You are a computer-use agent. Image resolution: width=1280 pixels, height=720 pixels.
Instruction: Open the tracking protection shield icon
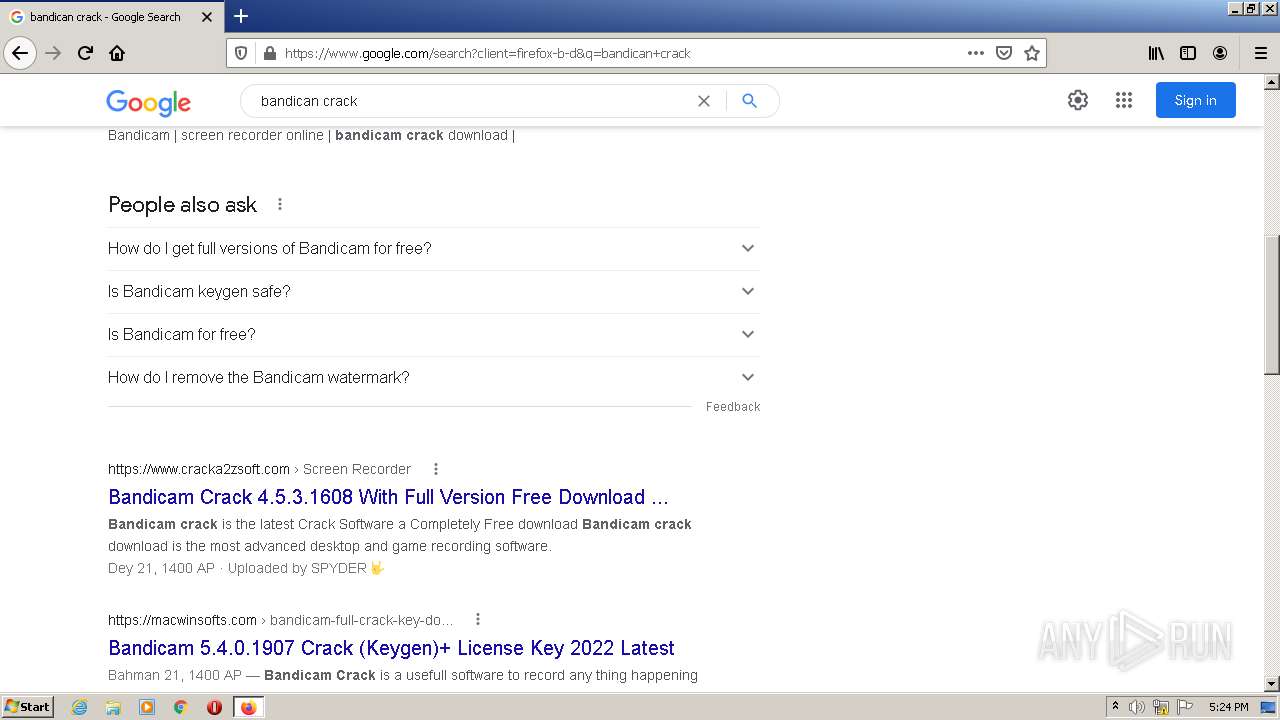point(241,53)
